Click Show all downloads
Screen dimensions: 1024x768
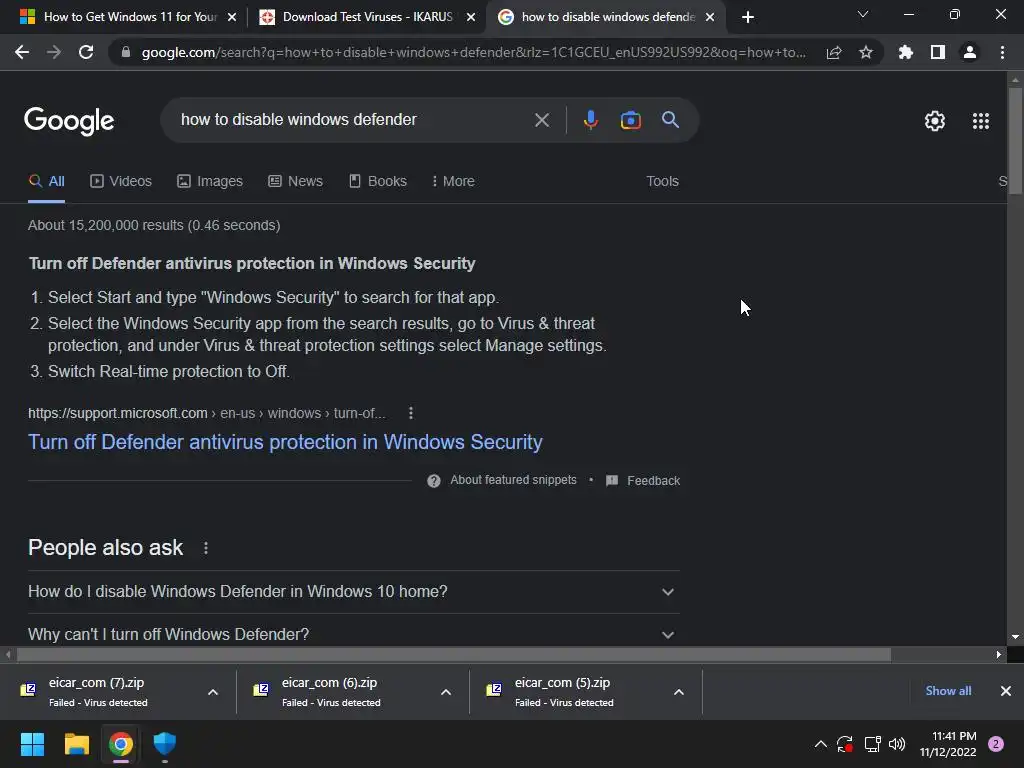[948, 691]
